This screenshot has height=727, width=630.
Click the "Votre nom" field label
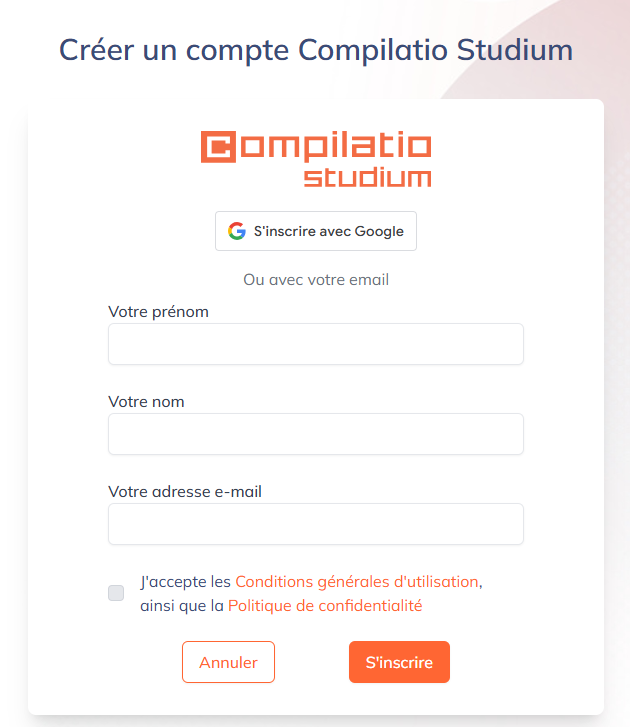tap(146, 402)
